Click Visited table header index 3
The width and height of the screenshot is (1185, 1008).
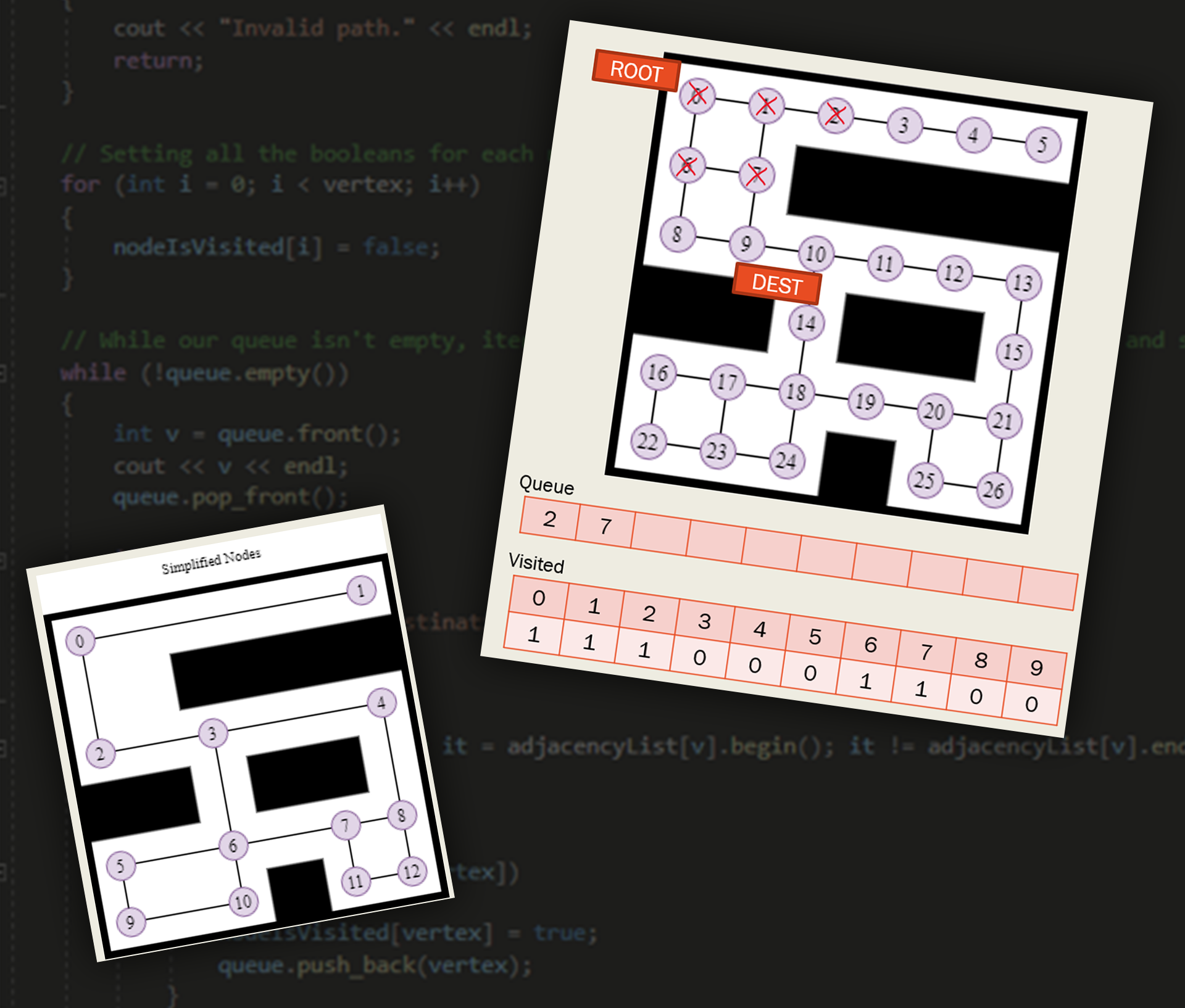coord(705,621)
